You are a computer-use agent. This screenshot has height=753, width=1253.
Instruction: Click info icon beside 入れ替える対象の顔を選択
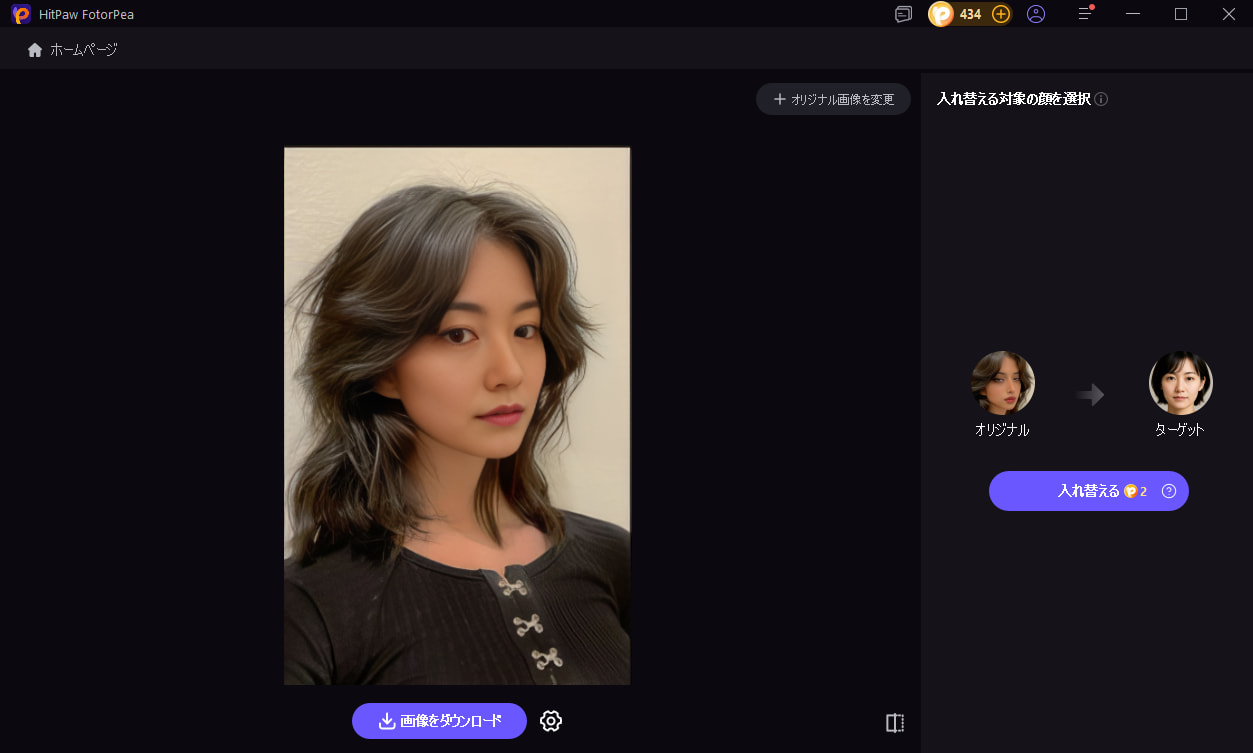pos(1101,99)
